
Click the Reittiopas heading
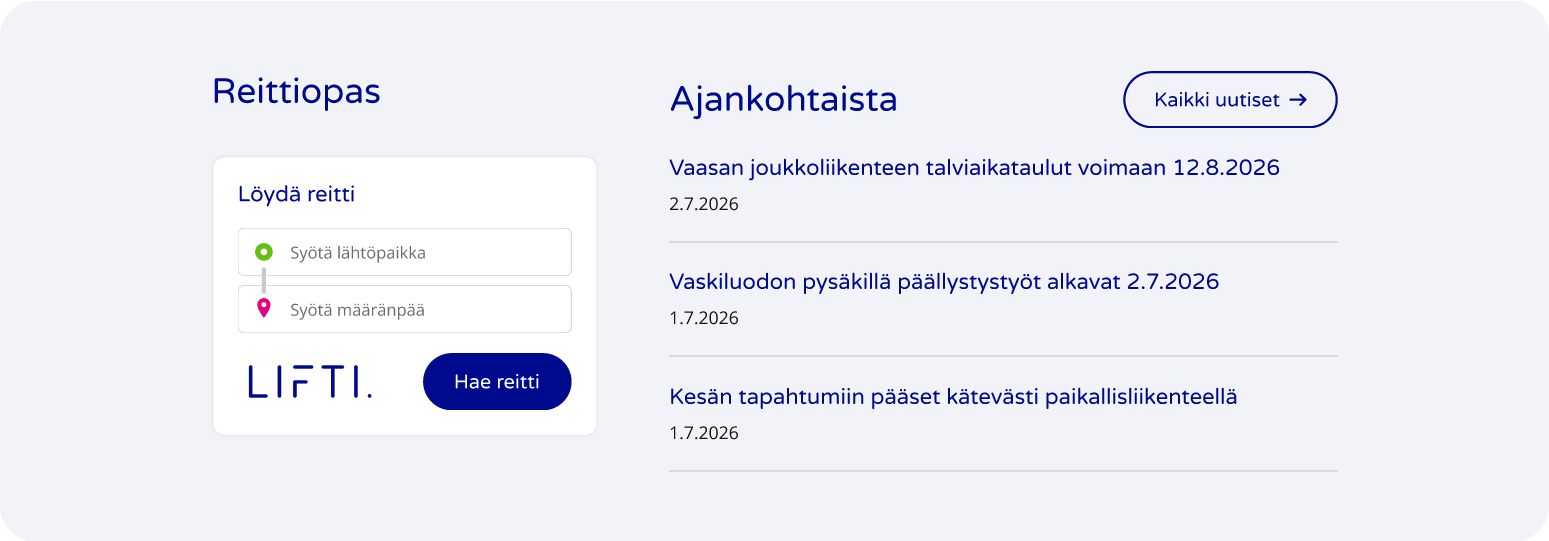tap(296, 92)
